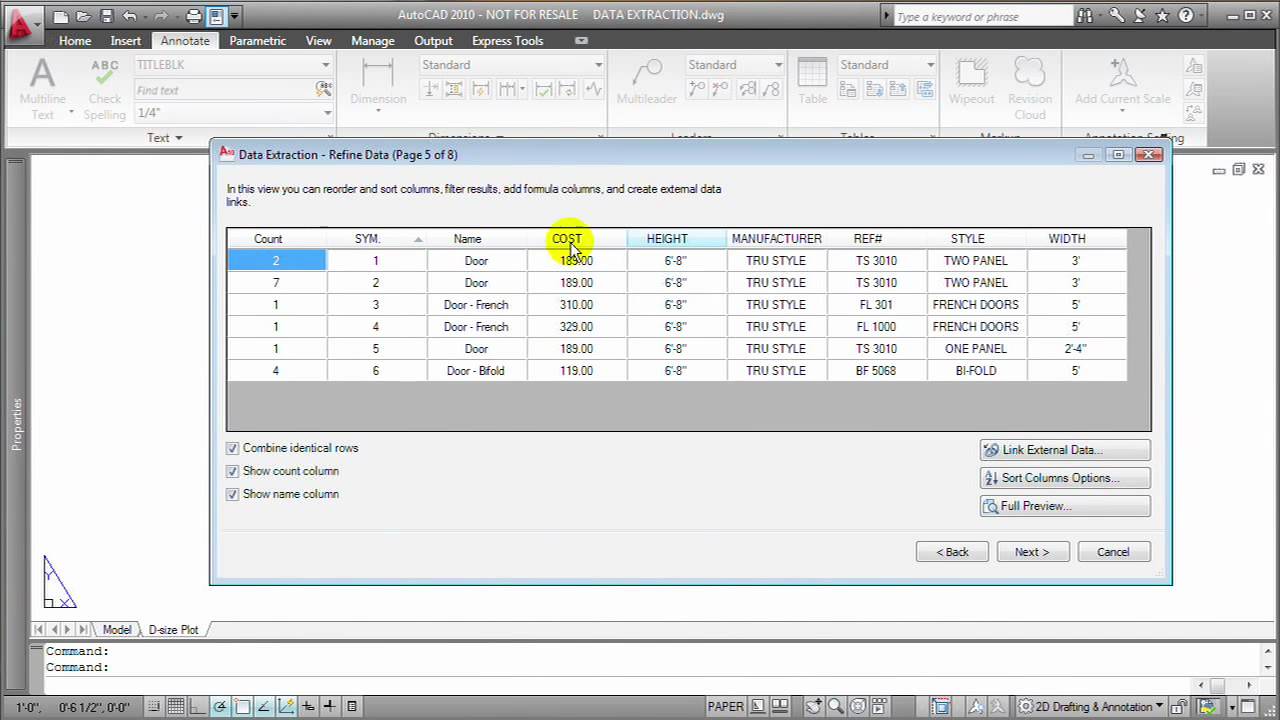Open the multileader style Standard dropdown
Viewport: 1280px width, 720px height.
click(778, 65)
